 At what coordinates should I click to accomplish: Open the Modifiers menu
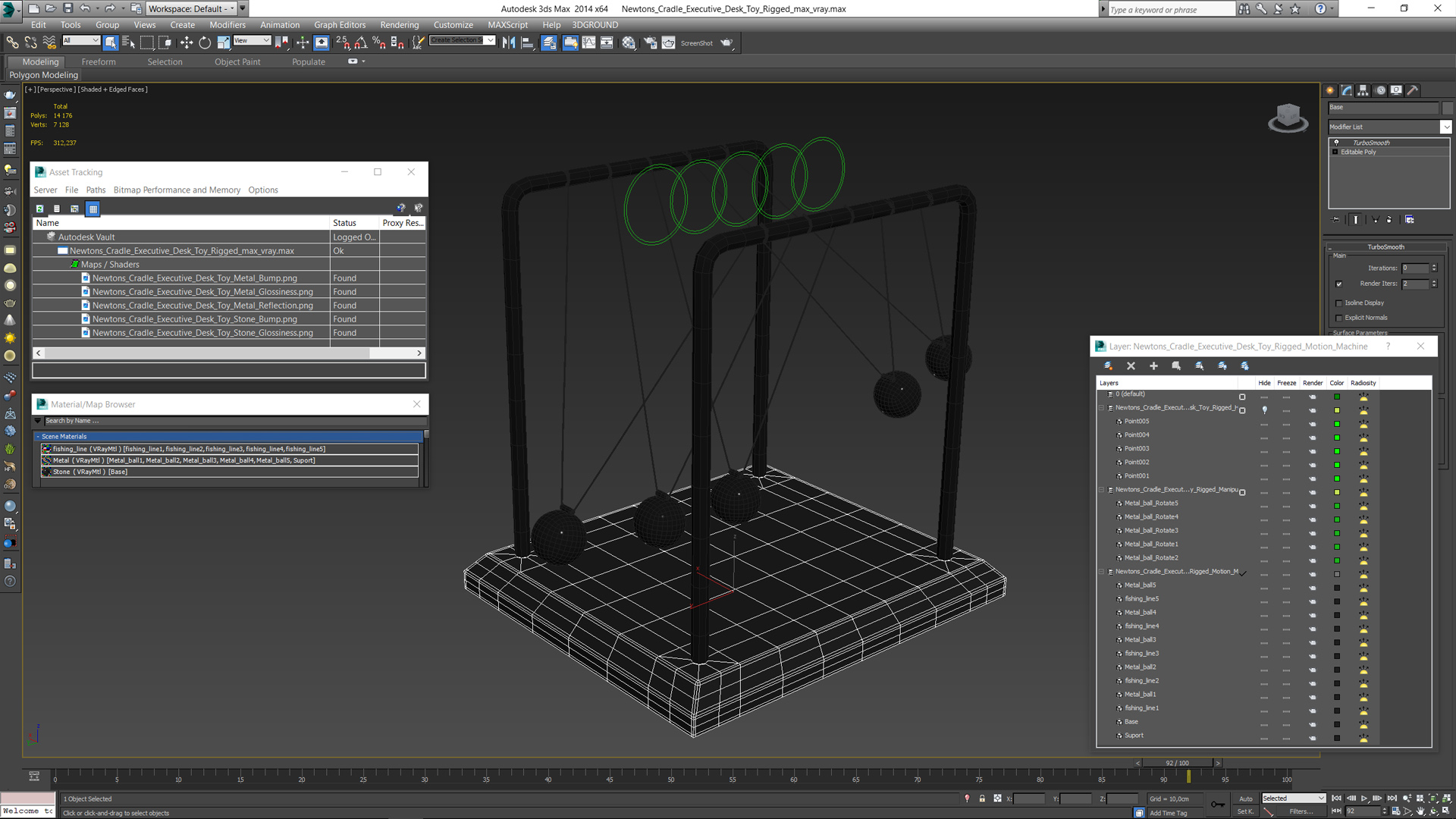[227, 25]
